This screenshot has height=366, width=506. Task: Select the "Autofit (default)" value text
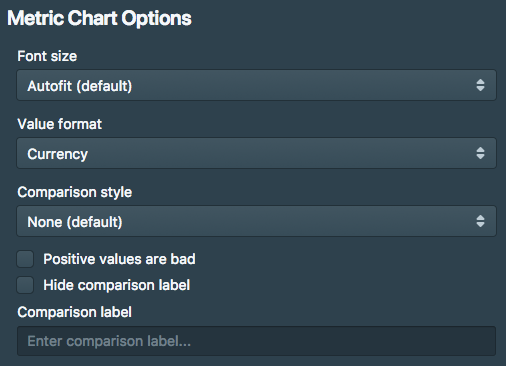(x=80, y=86)
